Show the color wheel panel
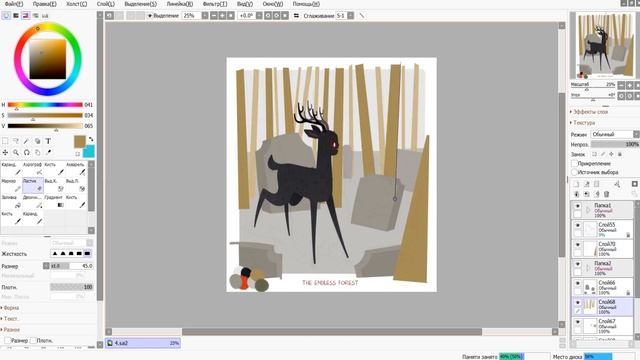 coord(6,16)
